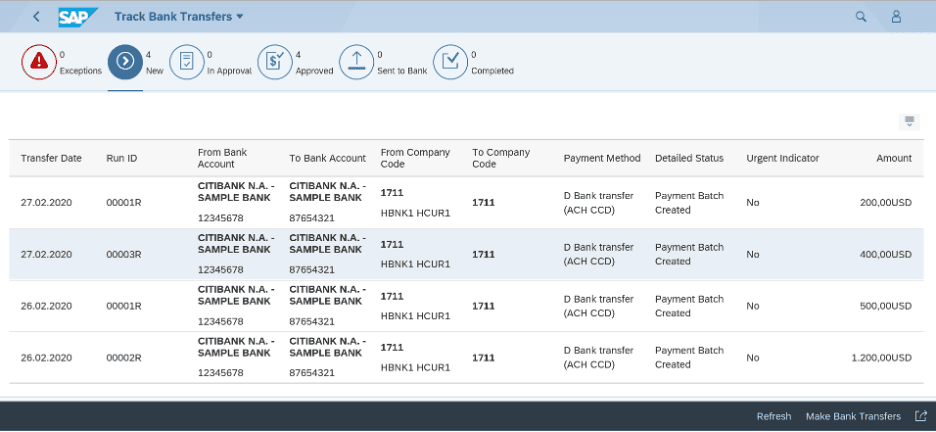Click the Amount column header
Image resolution: width=936 pixels, height=432 pixels.
point(894,158)
